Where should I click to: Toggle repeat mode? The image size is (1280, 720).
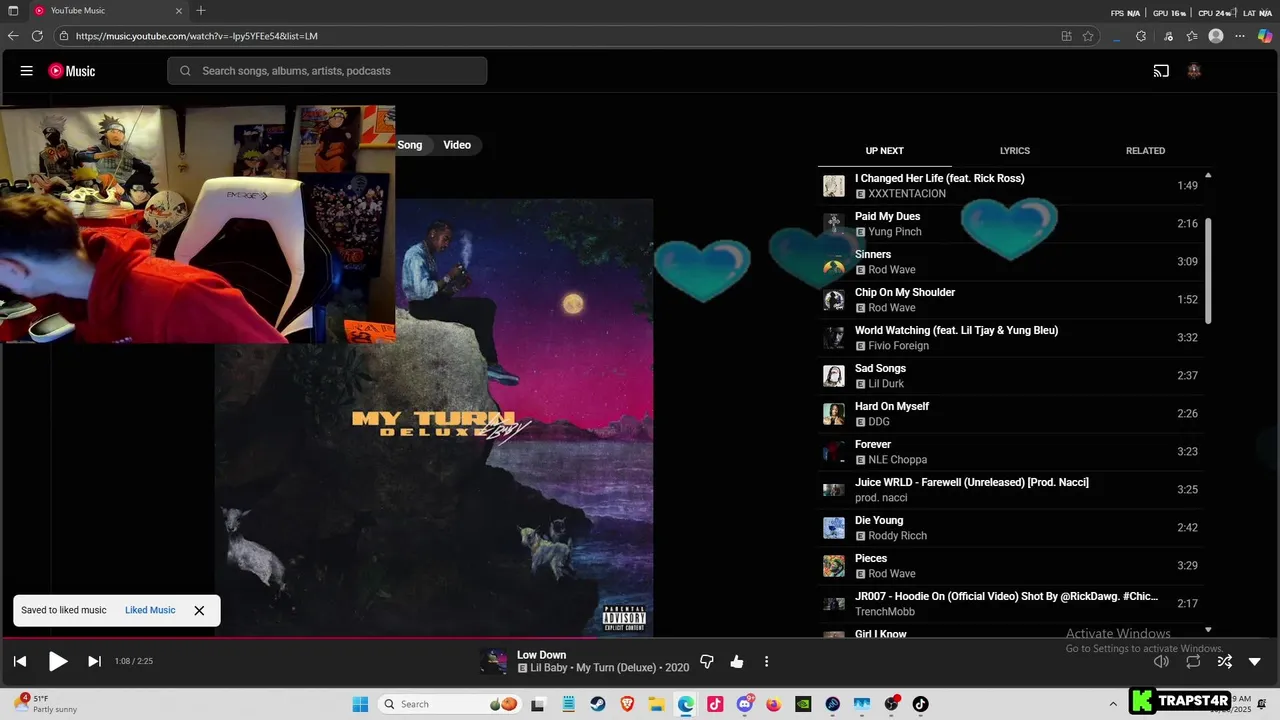[1193, 661]
